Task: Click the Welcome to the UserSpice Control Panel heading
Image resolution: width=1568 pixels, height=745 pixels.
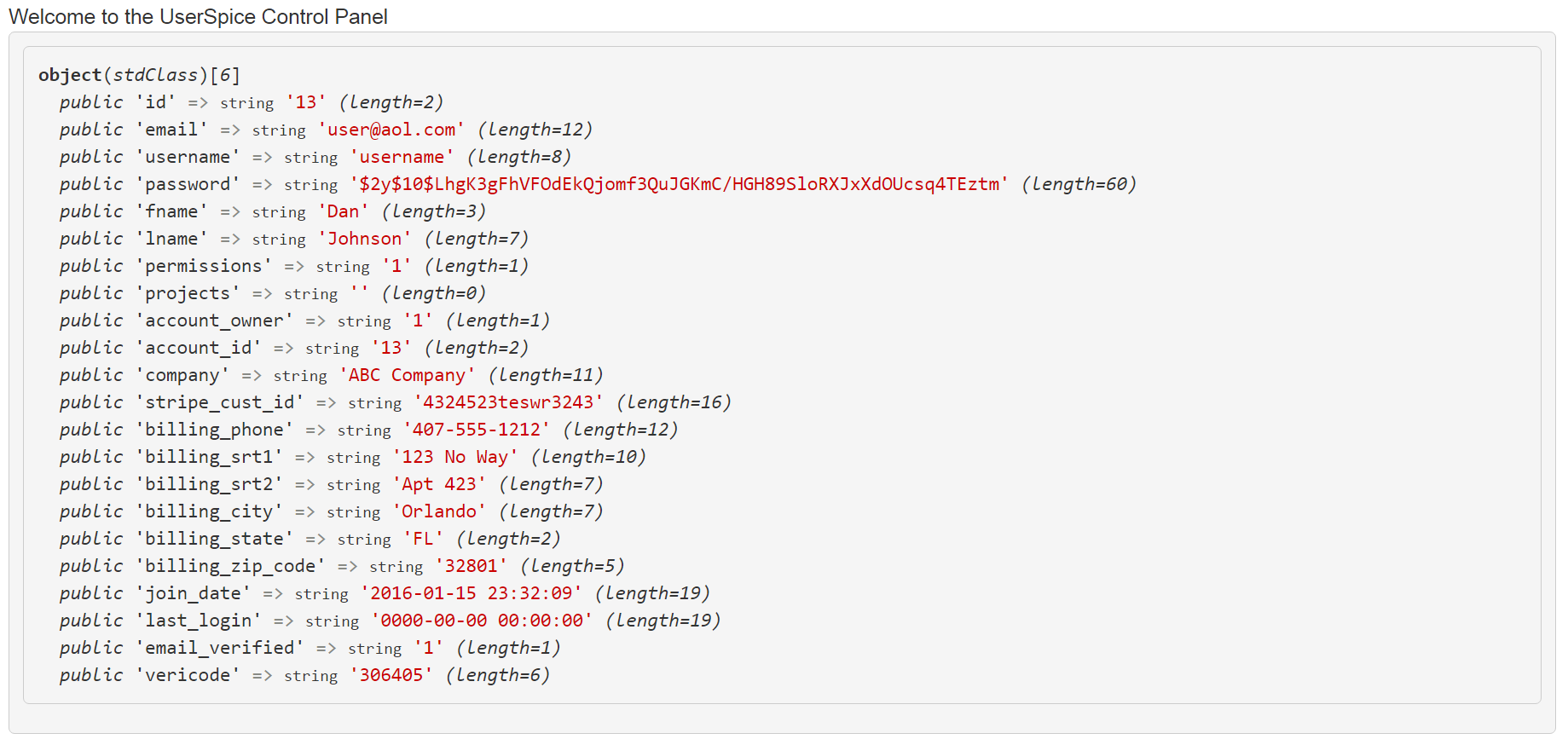Action: [x=198, y=17]
